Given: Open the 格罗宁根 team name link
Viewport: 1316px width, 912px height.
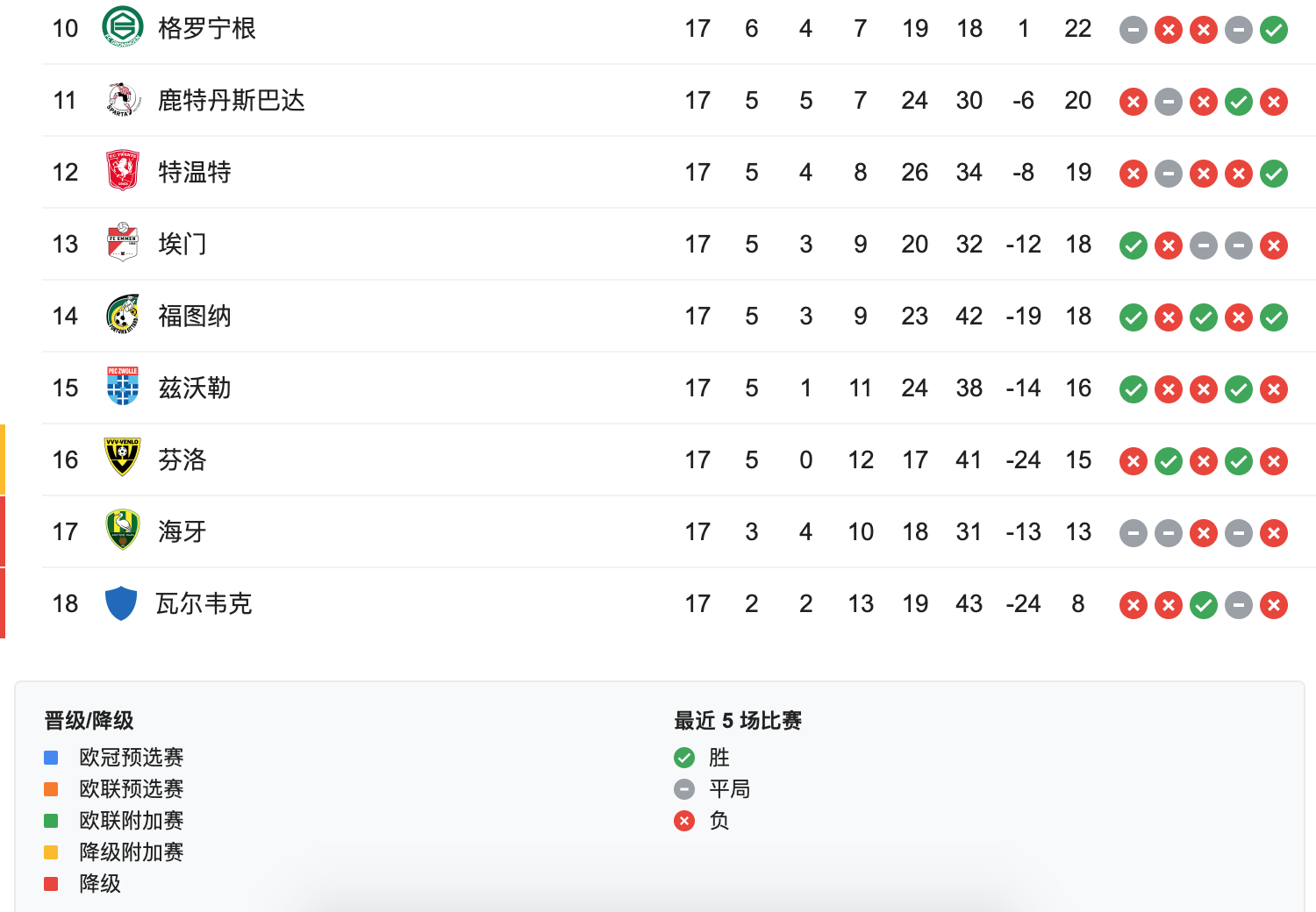Looking at the screenshot, I should (x=207, y=29).
